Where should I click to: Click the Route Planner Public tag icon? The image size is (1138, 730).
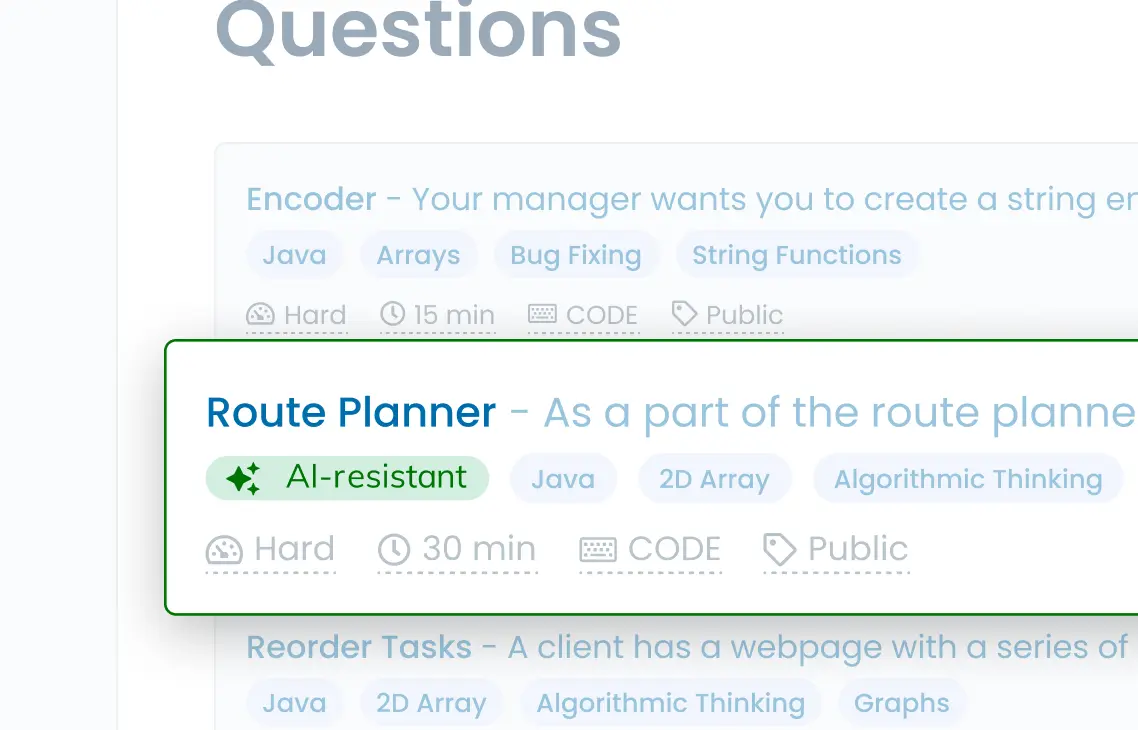pyautogui.click(x=779, y=549)
